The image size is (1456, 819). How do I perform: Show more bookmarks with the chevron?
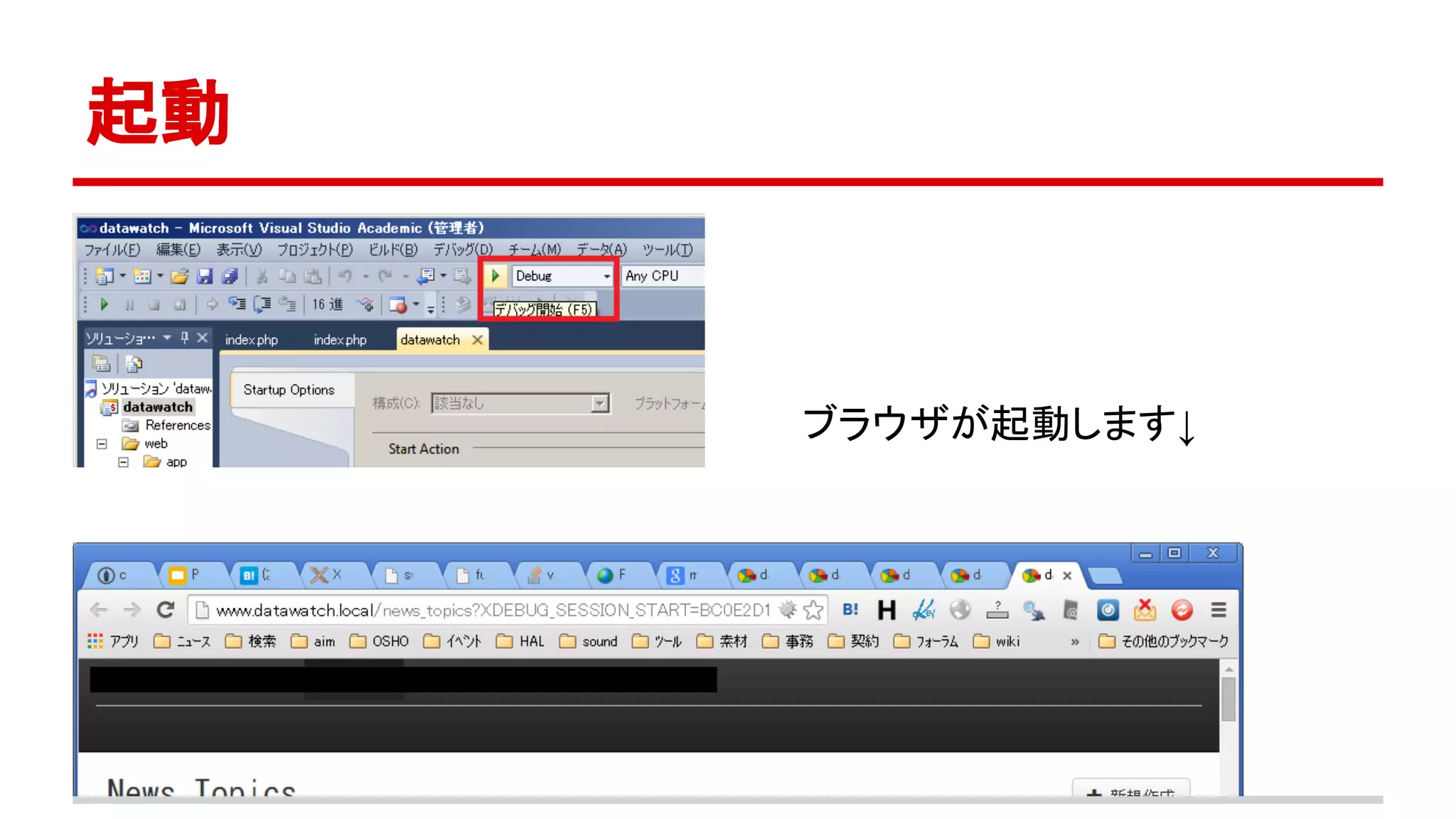point(1075,641)
